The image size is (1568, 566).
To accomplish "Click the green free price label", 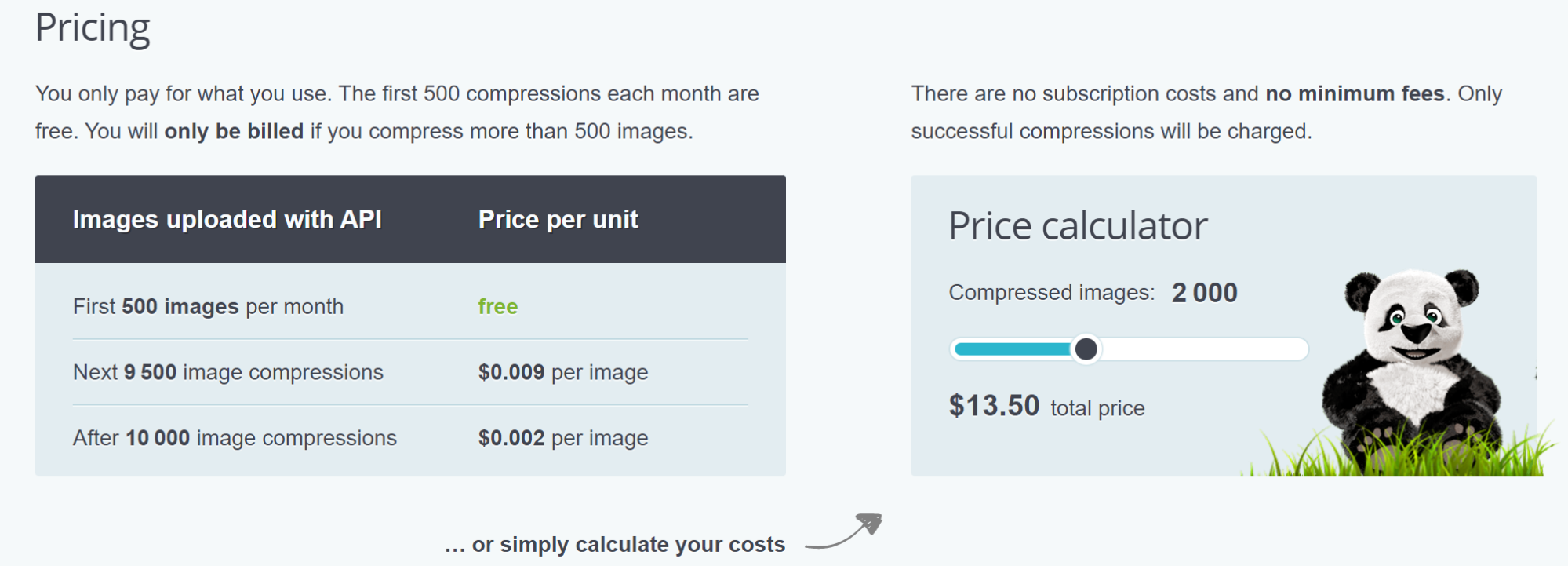I will 498,306.
